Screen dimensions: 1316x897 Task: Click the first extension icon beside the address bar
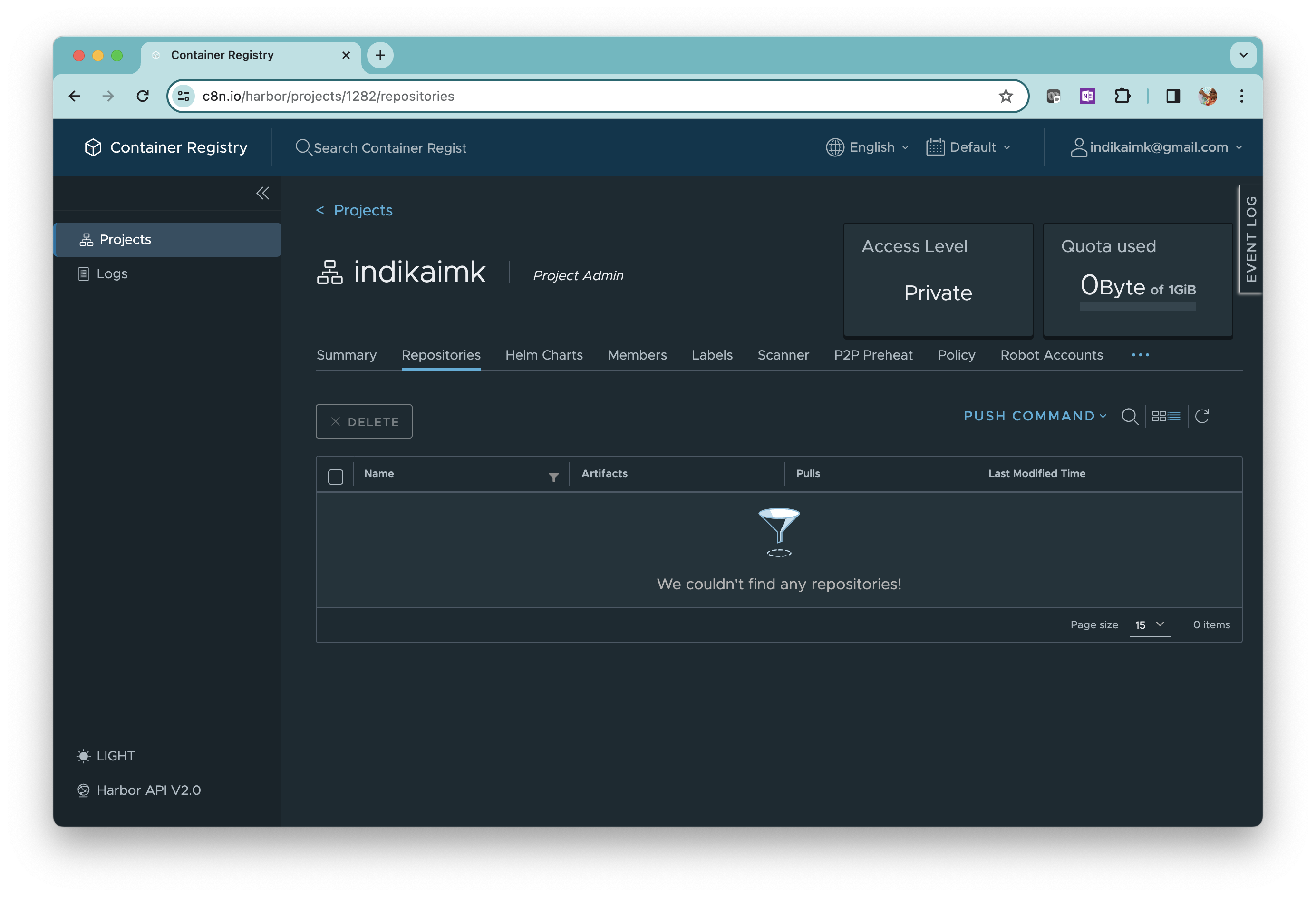coord(1053,97)
